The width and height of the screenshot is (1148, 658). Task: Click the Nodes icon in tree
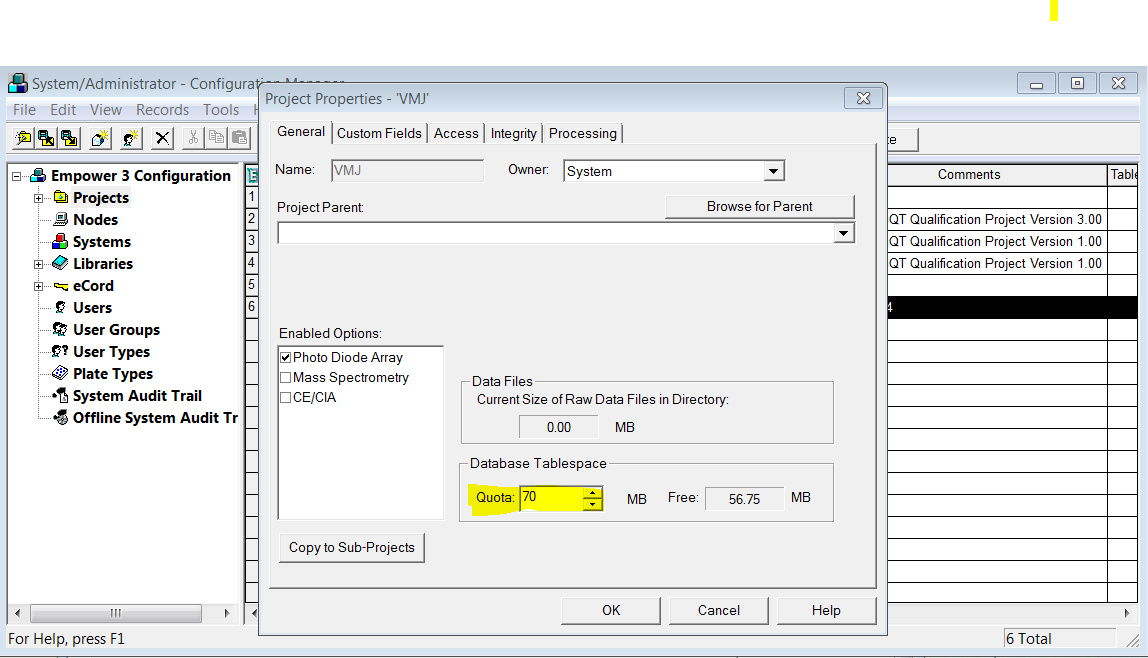pyautogui.click(x=61, y=220)
